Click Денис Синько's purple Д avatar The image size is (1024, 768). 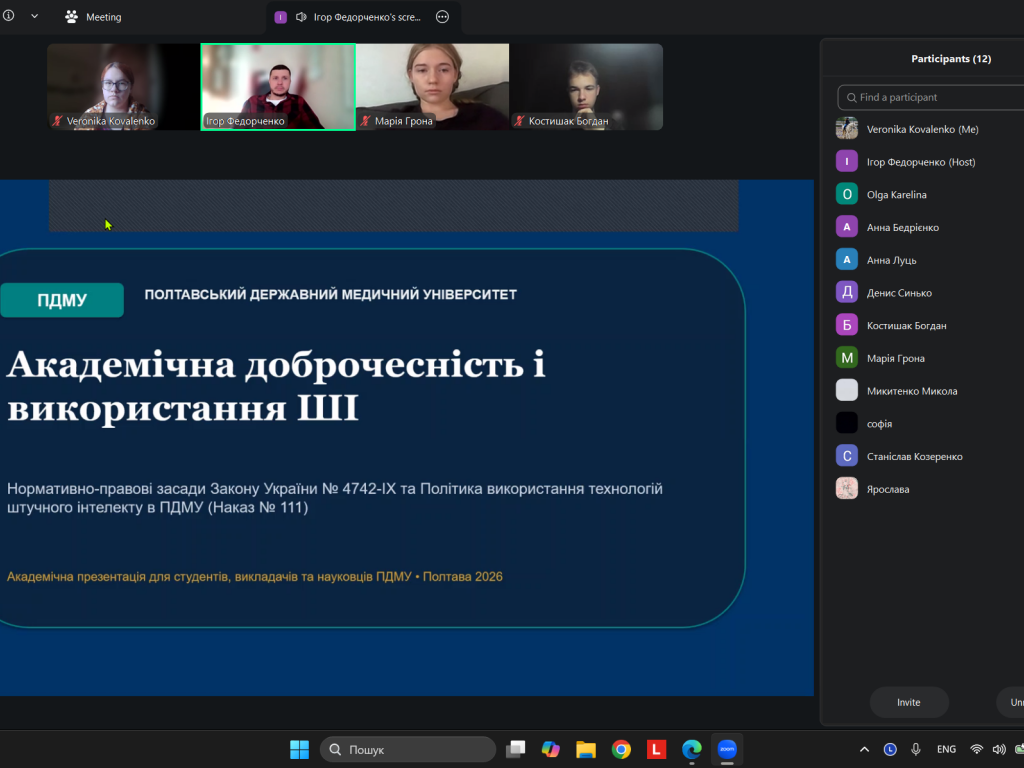pos(847,292)
